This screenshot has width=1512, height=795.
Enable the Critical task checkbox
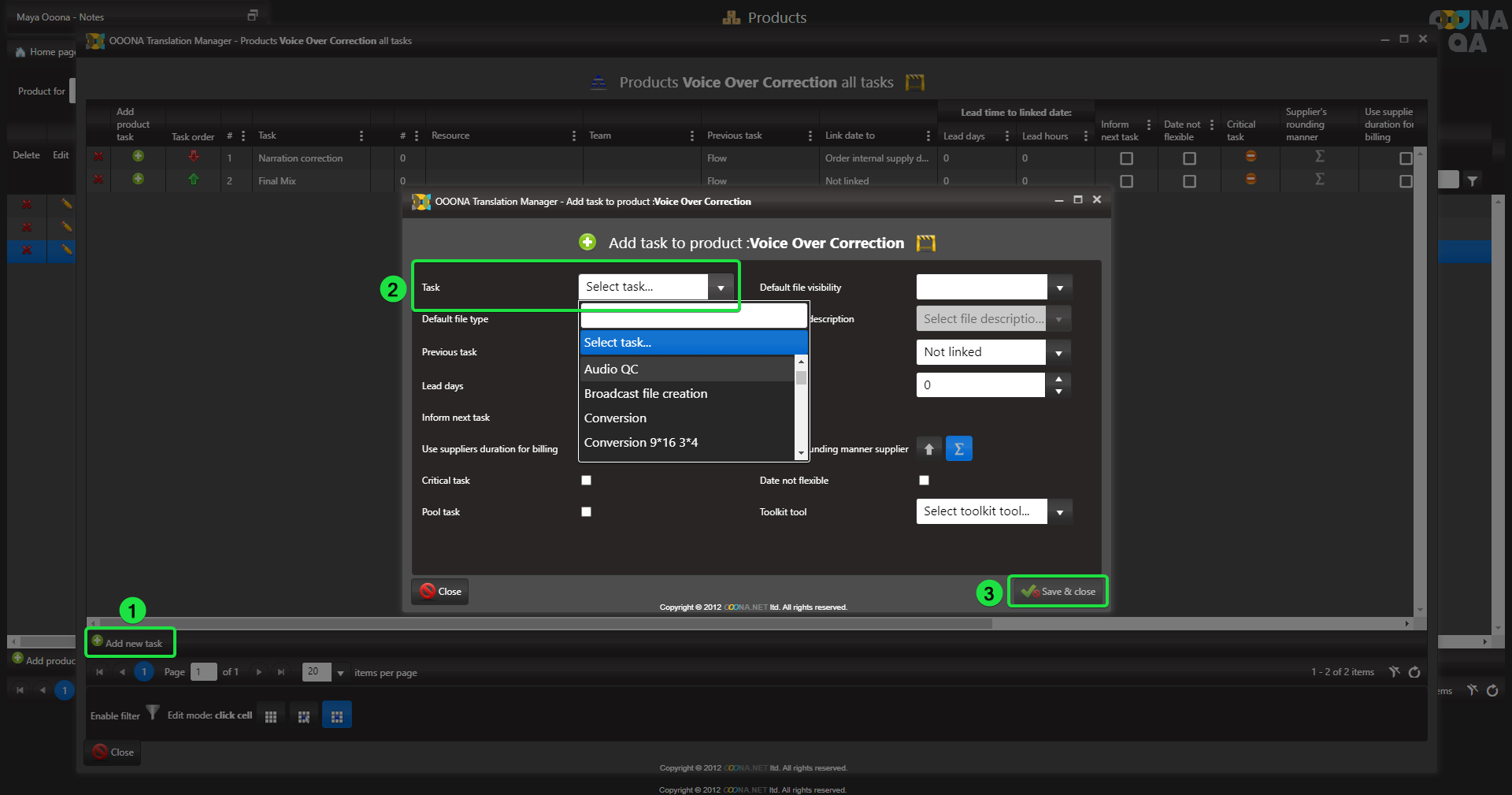586,481
